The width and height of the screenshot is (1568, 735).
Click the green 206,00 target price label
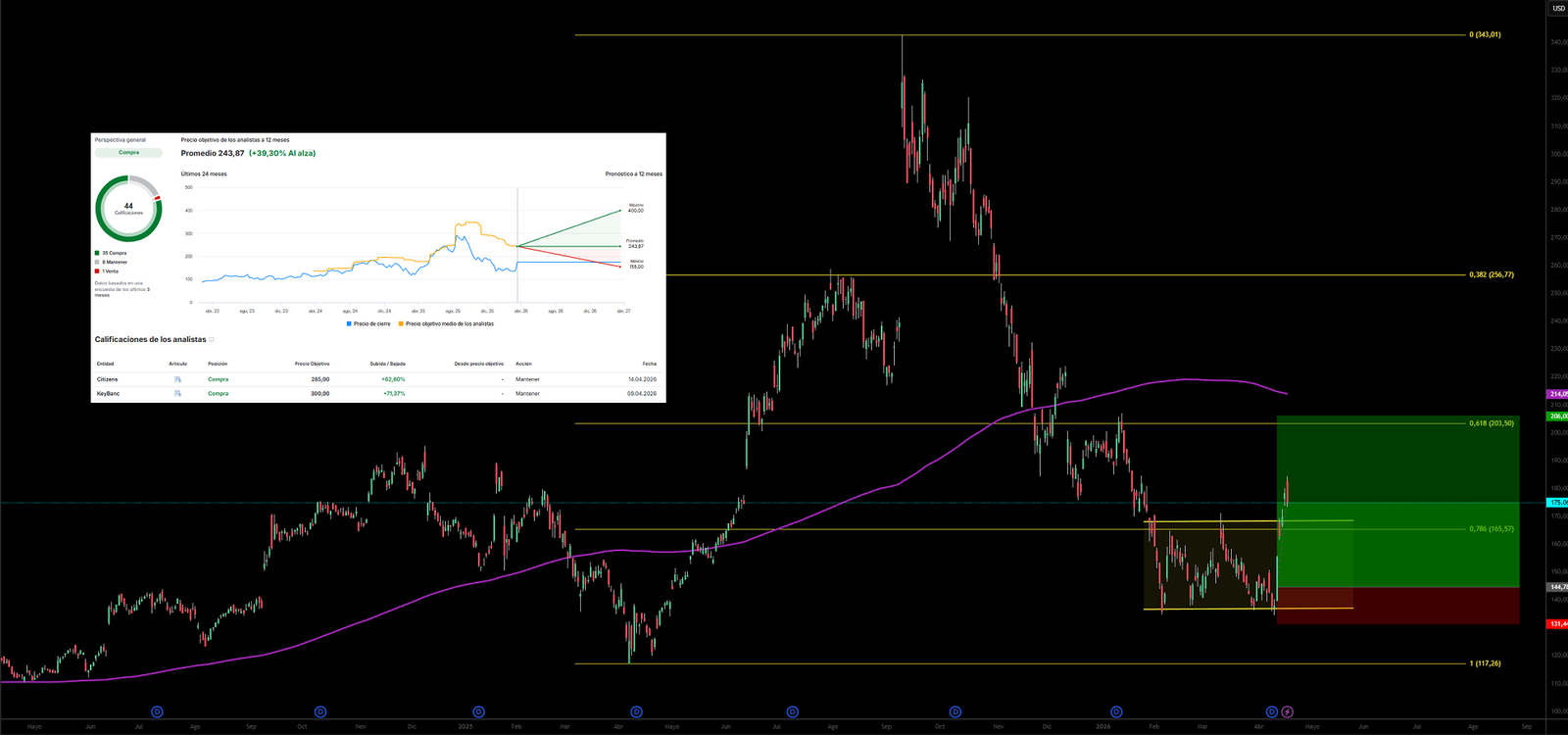coord(1557,416)
